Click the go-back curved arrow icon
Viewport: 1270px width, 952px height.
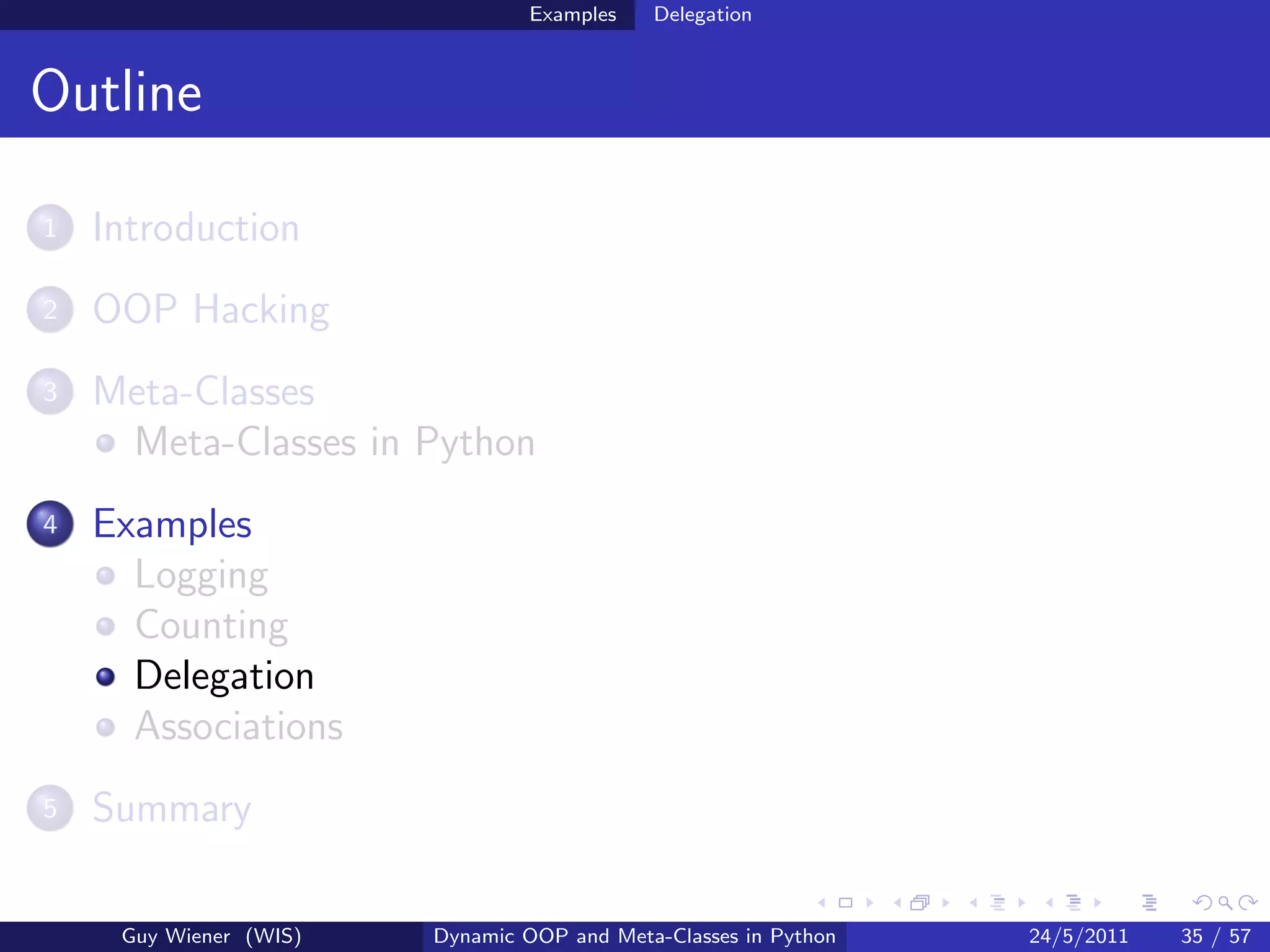click(x=1202, y=903)
